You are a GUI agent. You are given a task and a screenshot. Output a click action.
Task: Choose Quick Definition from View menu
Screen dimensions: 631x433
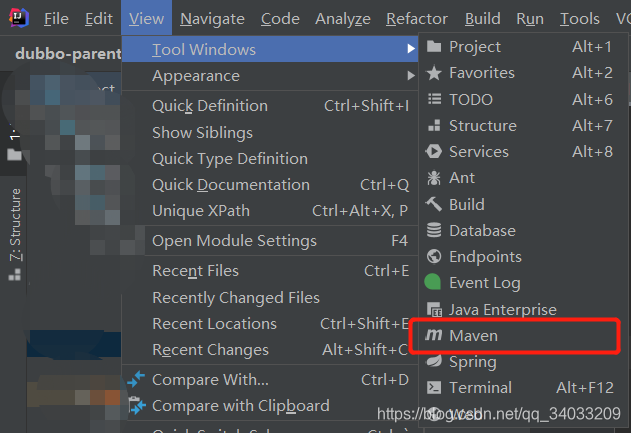pos(270,105)
